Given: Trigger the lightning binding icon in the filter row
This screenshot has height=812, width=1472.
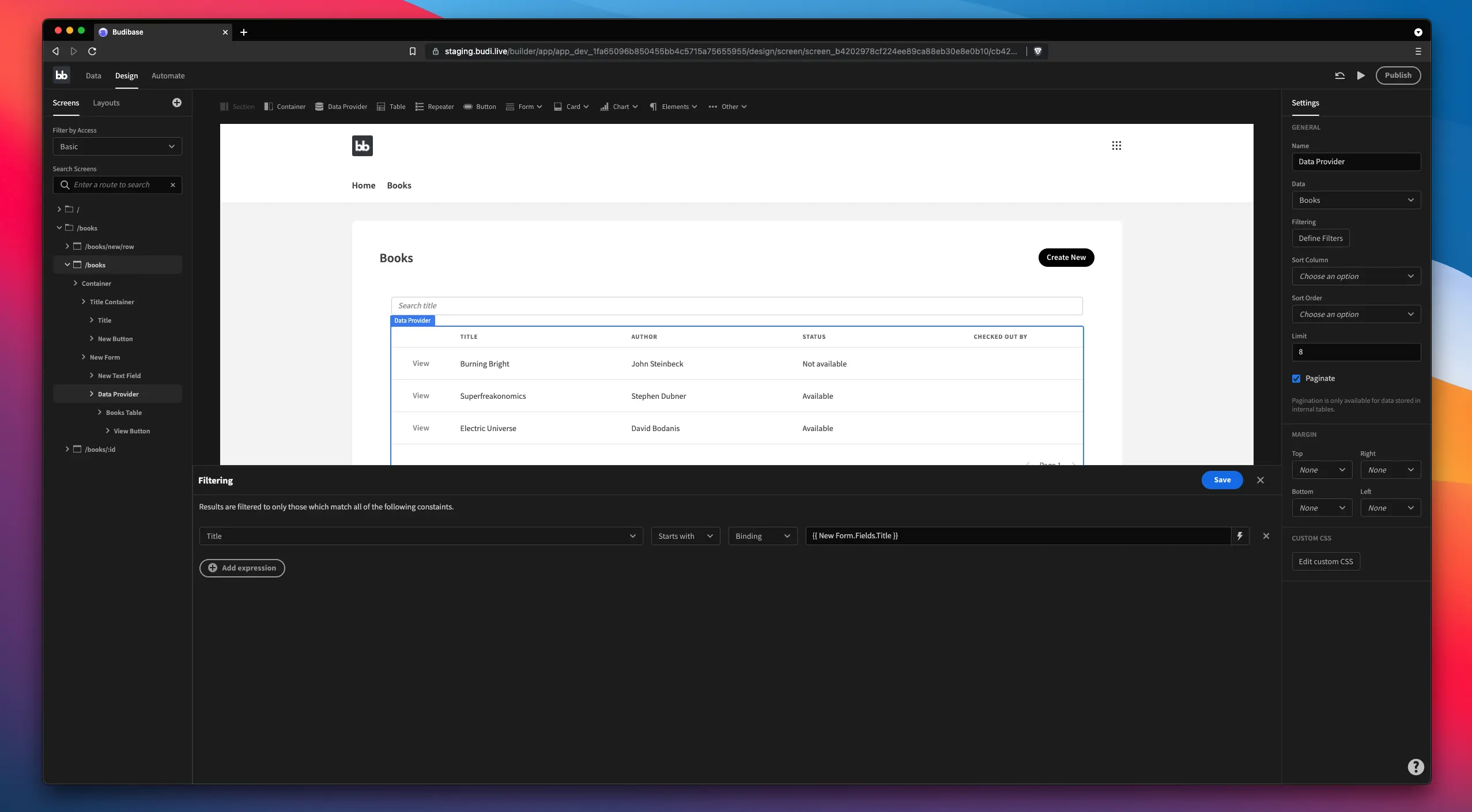Looking at the screenshot, I should point(1239,535).
